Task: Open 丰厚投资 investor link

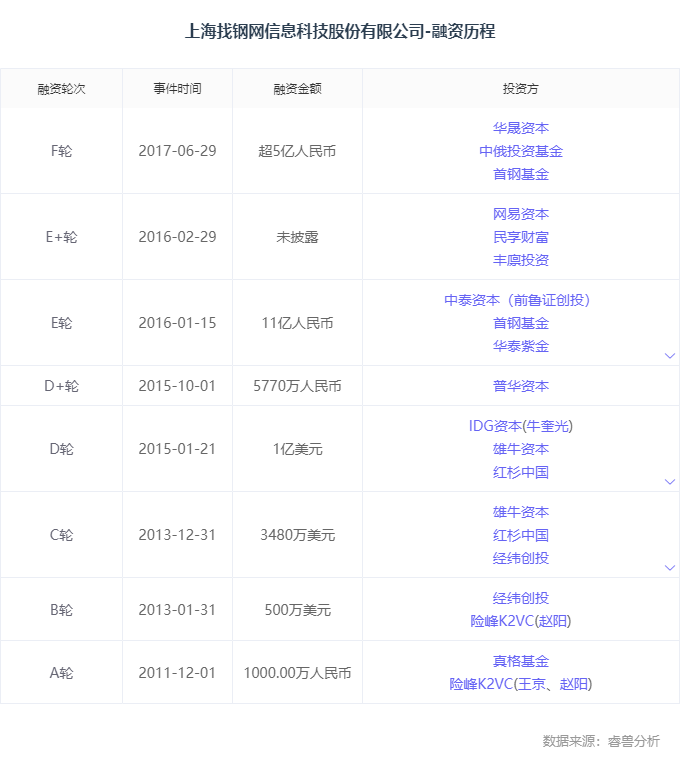Action: [x=520, y=260]
